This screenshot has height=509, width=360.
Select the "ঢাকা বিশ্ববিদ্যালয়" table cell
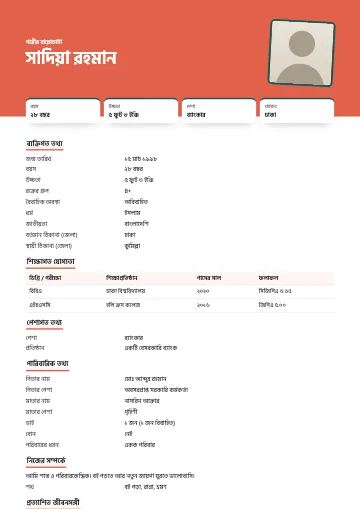point(126,291)
